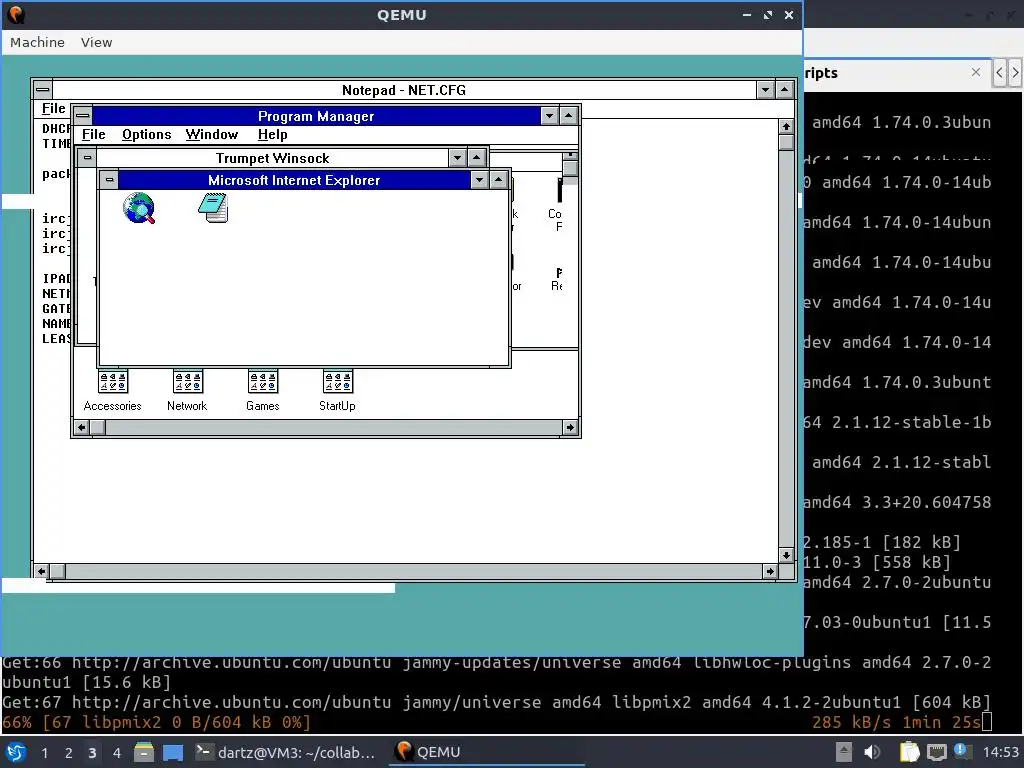The width and height of the screenshot is (1024, 768).
Task: Click the Notepad vertical scrollbar thumb
Action: (786, 142)
